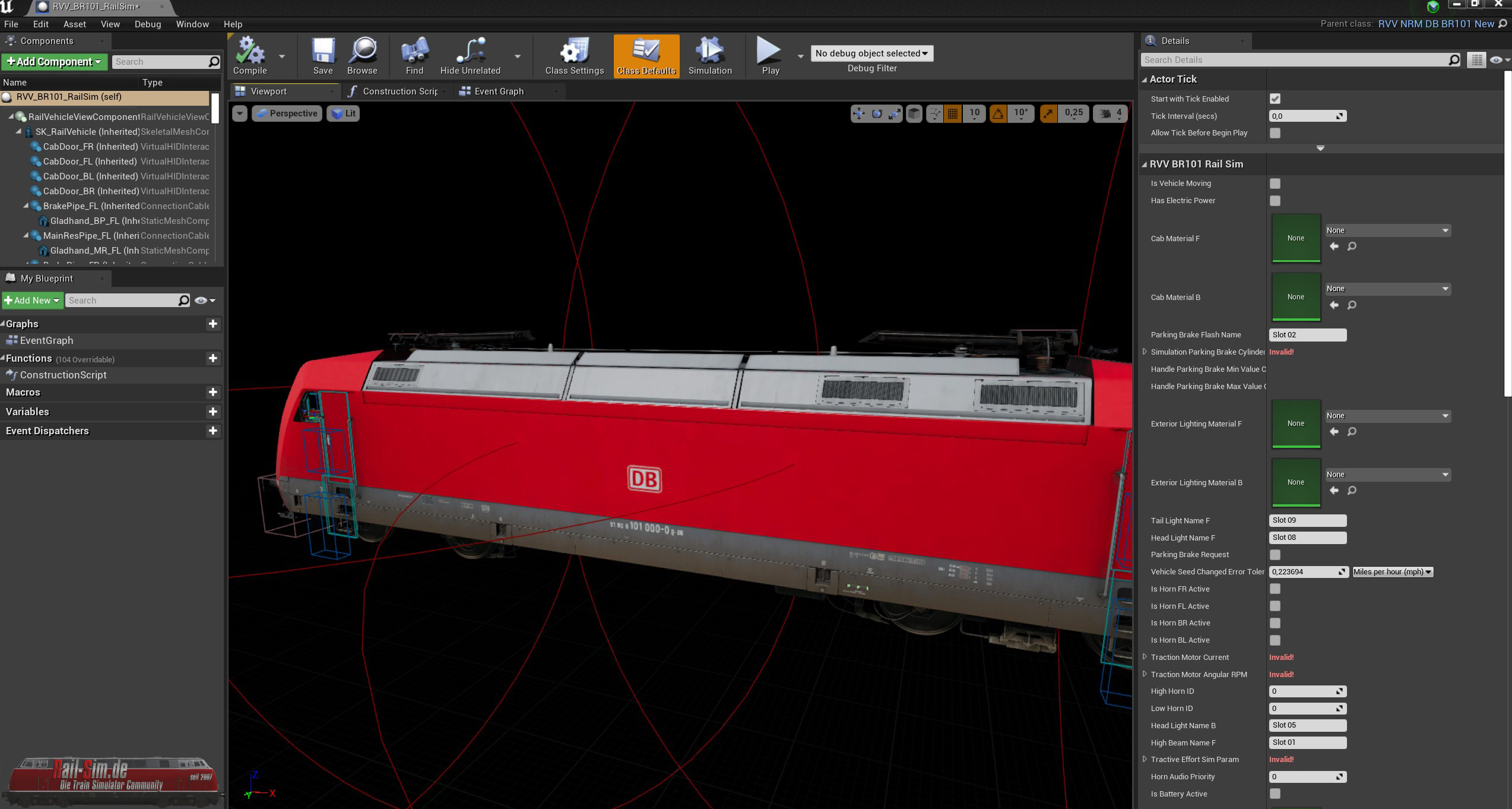Open the camera speed dropdown

(x=1110, y=113)
